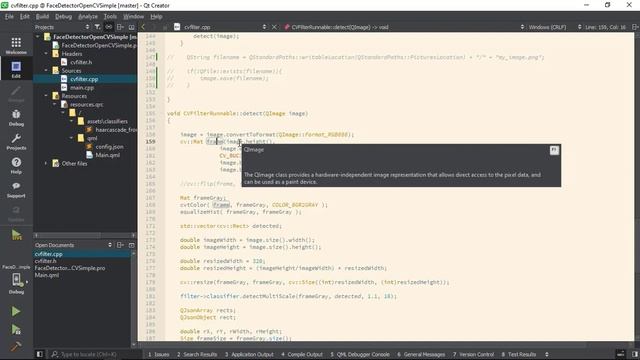
Task: Show the Application Output pane
Action: click(x=249, y=354)
